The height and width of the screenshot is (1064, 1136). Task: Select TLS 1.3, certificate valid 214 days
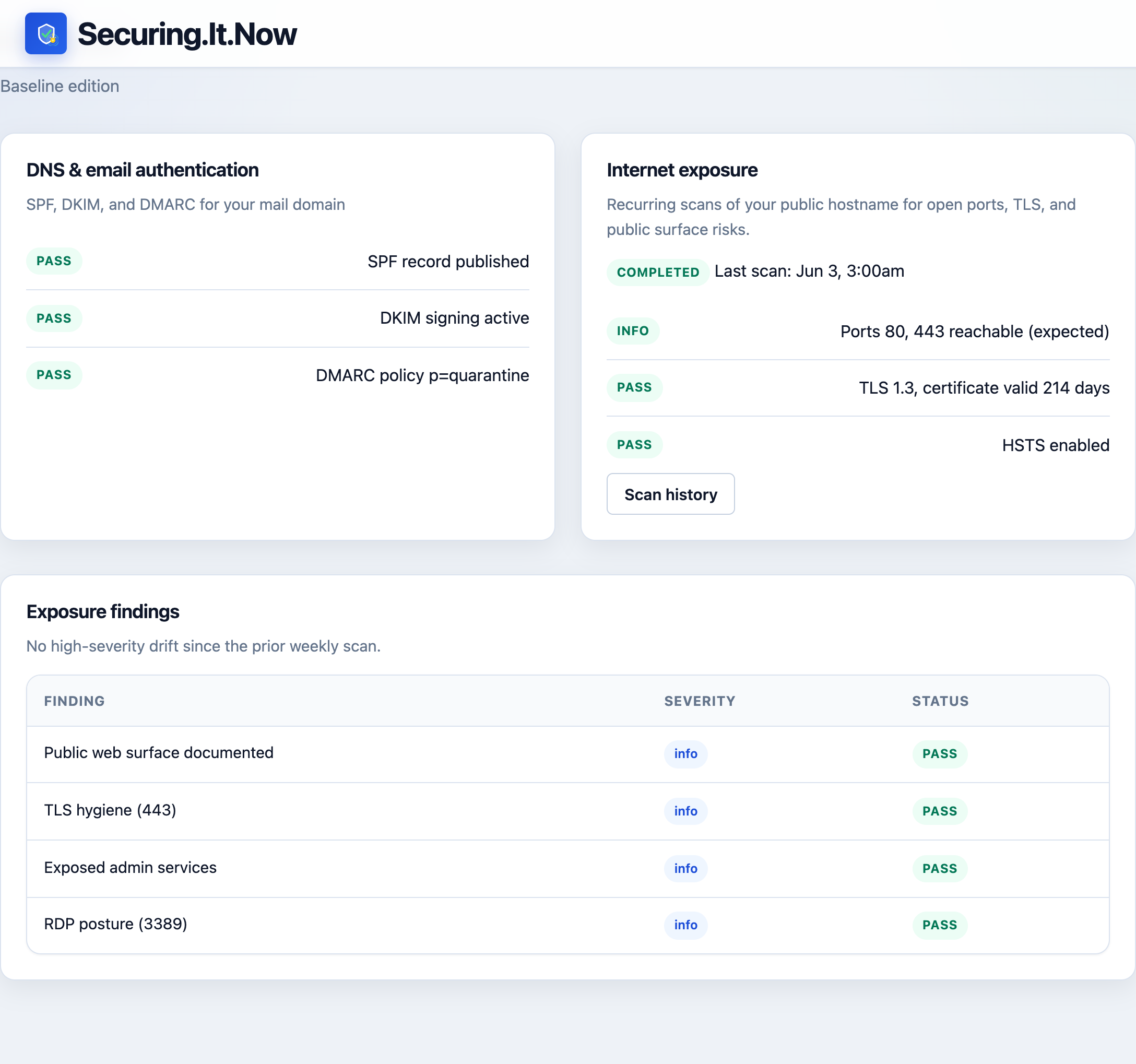pyautogui.click(x=984, y=388)
